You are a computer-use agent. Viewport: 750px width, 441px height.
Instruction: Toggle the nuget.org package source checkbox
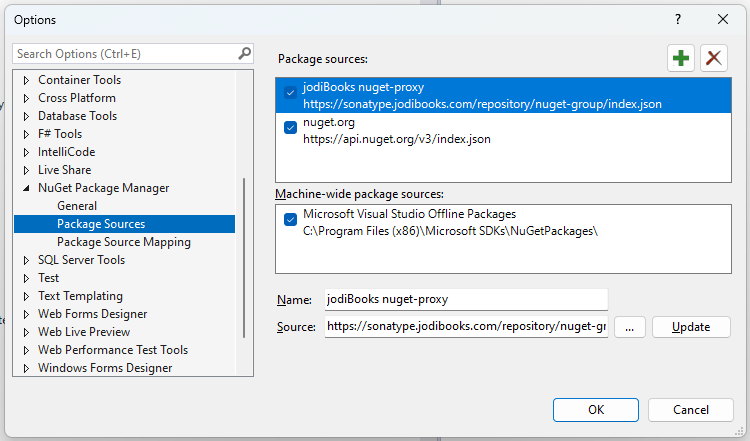pos(290,127)
